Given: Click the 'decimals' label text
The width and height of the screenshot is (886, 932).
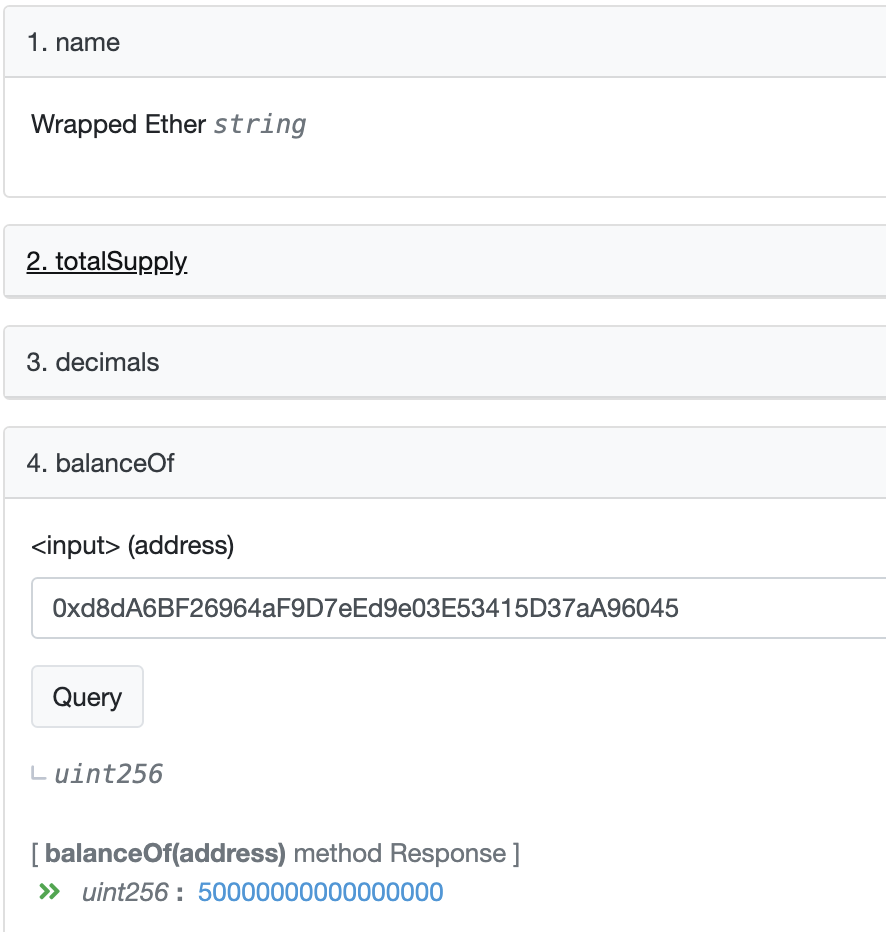Looking at the screenshot, I should pyautogui.click(x=107, y=362).
